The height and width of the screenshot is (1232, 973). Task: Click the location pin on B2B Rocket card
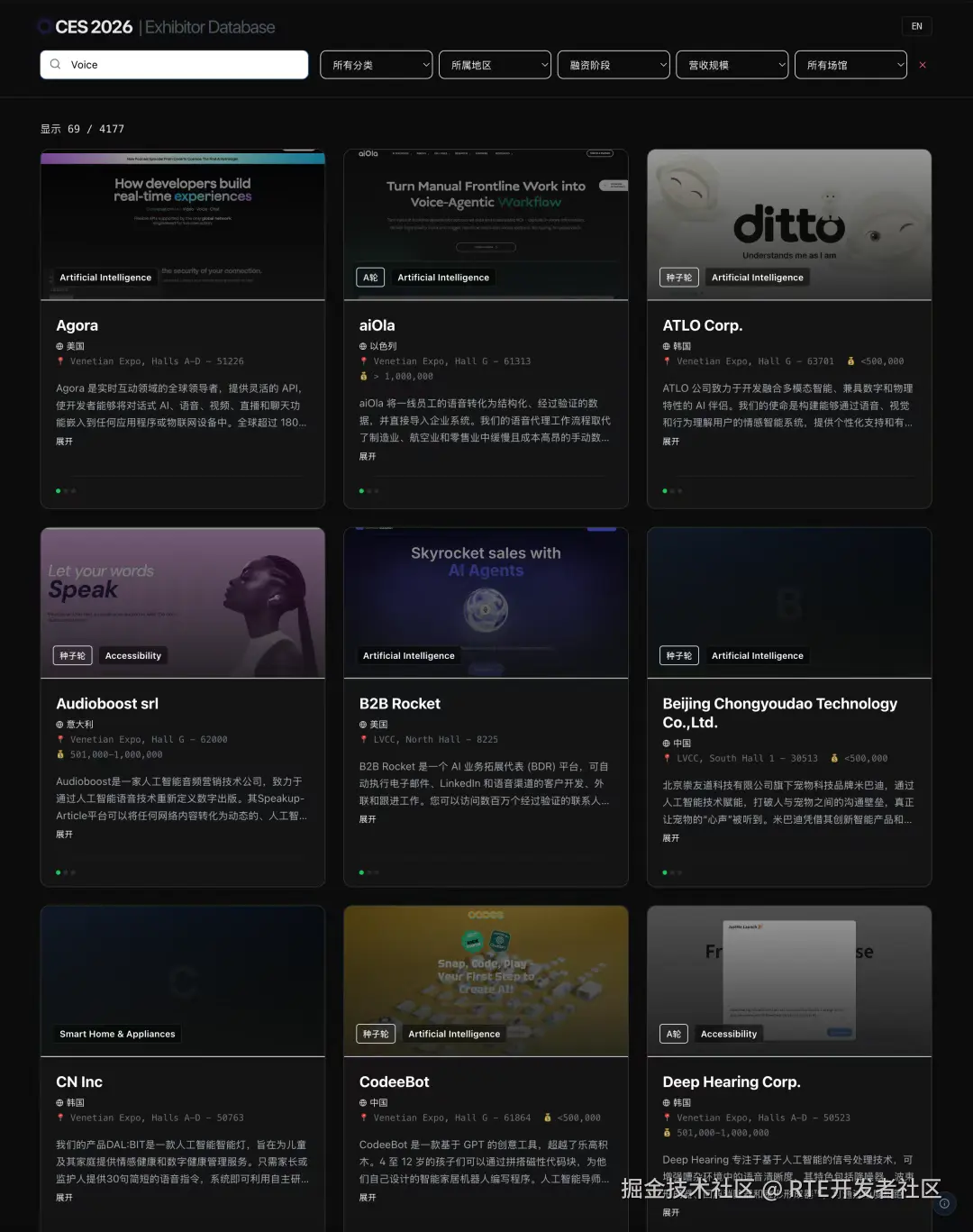click(364, 740)
